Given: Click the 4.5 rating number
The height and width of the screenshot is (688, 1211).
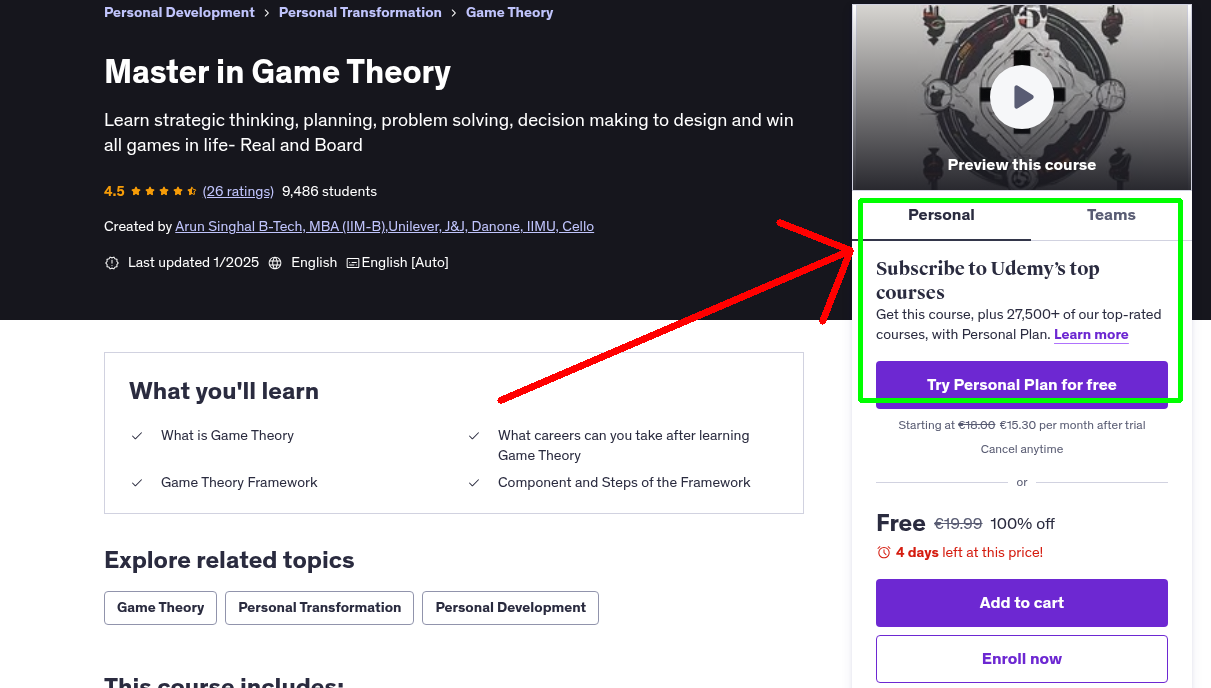Looking at the screenshot, I should point(114,191).
